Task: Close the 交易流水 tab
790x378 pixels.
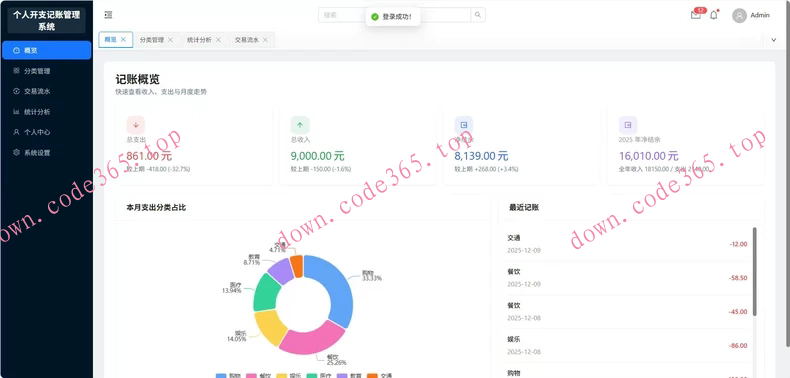Action: 265,40
